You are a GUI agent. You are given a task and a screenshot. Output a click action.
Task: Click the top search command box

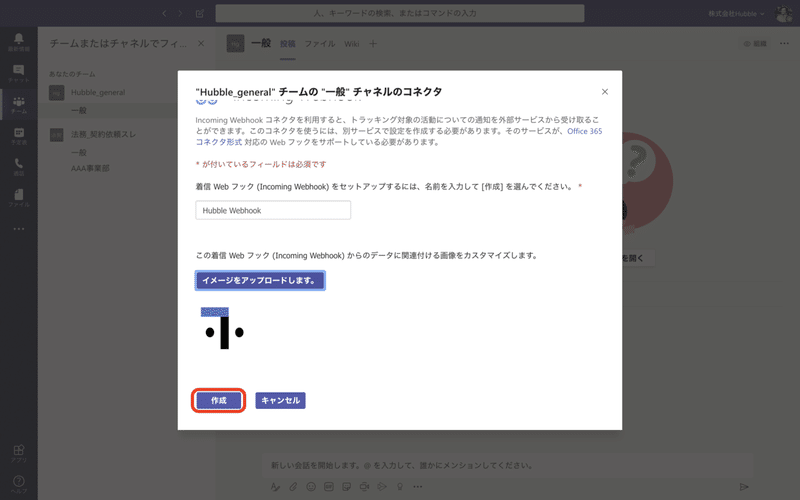tap(400, 13)
